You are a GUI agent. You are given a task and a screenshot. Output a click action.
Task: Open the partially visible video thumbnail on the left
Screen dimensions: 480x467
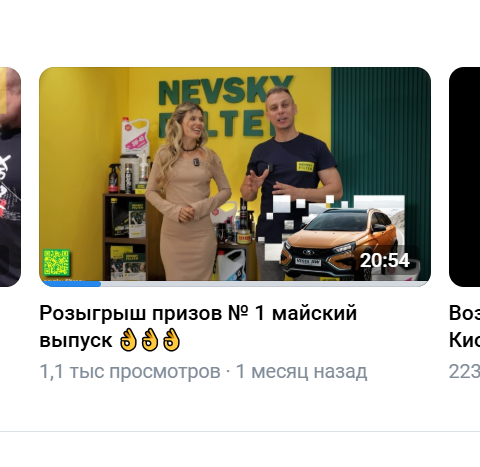click(10, 177)
